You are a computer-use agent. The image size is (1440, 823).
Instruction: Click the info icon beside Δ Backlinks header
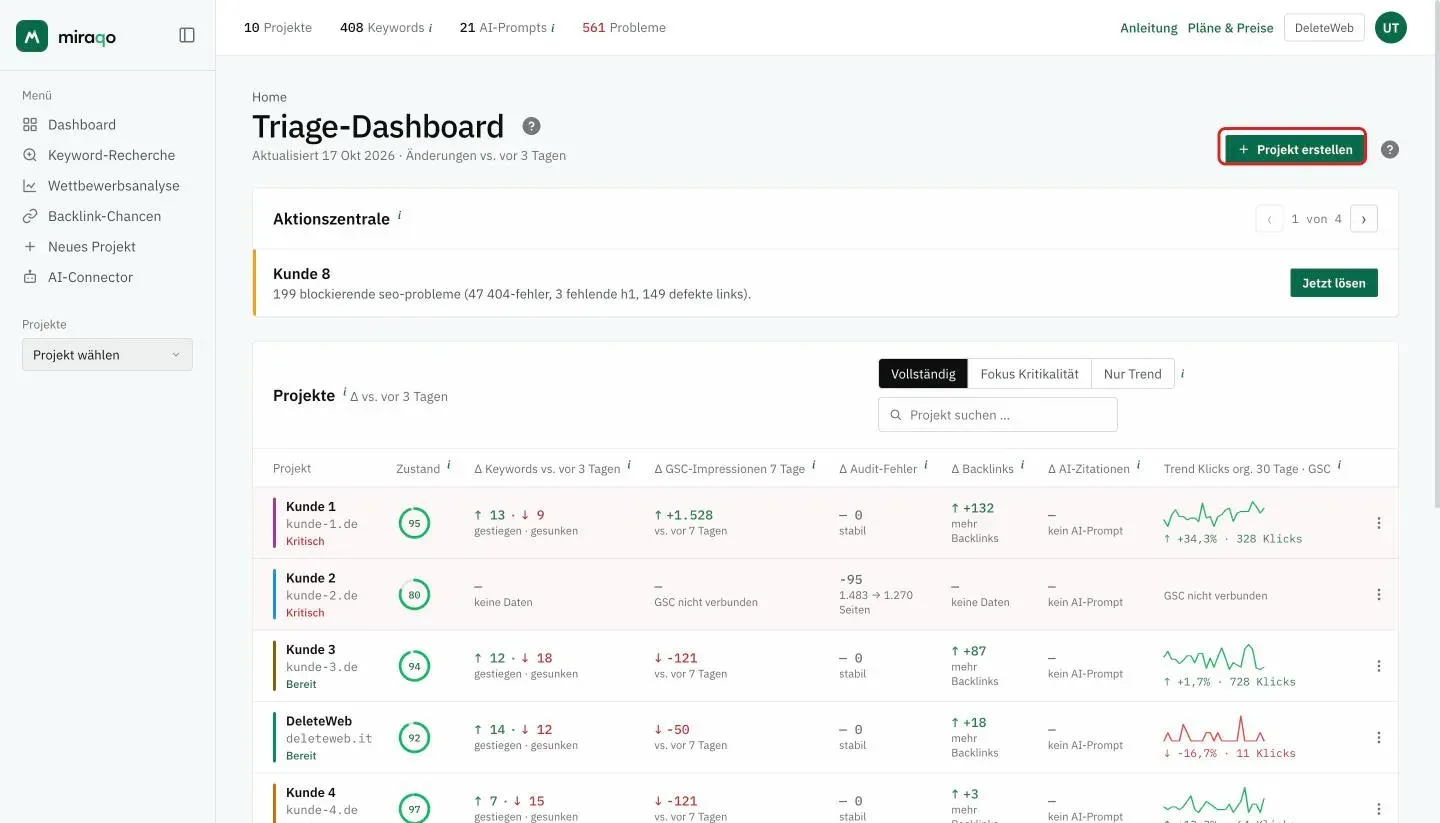pos(1022,465)
